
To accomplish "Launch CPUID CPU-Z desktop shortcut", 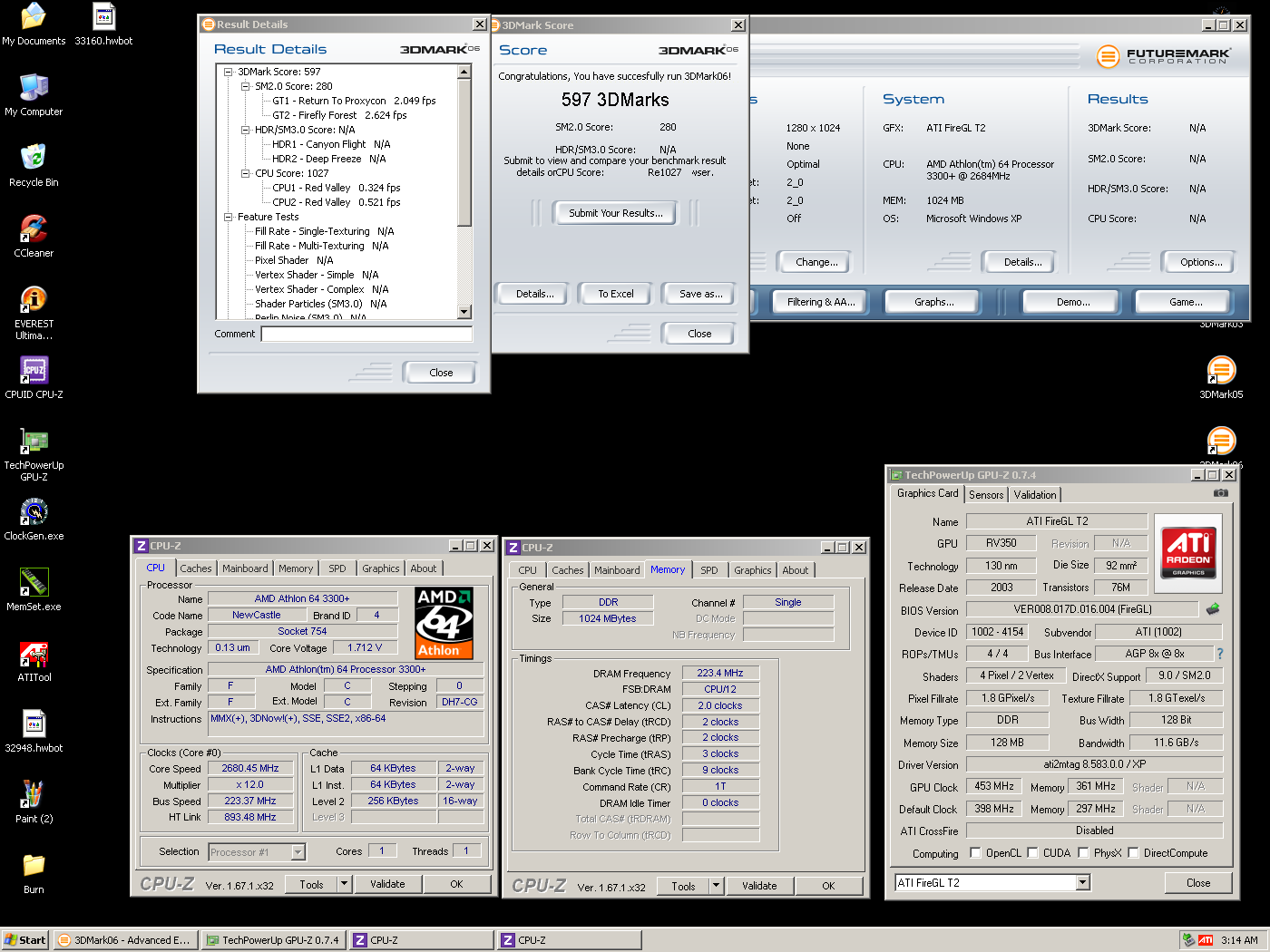I will [x=34, y=378].
